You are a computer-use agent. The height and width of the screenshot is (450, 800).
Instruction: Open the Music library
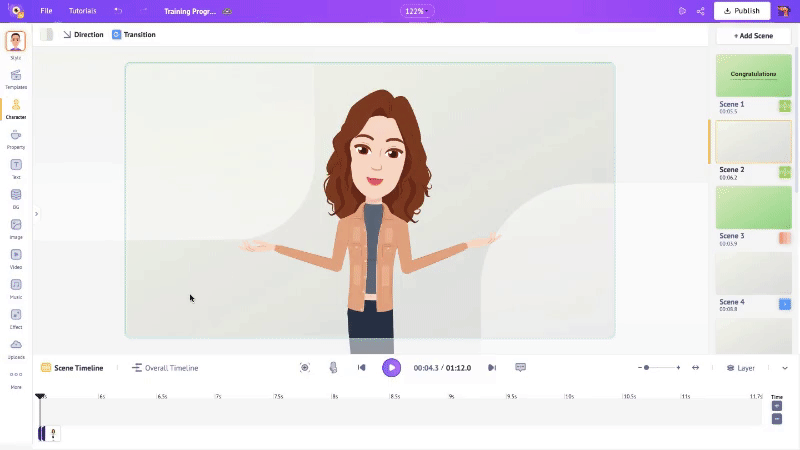[16, 289]
